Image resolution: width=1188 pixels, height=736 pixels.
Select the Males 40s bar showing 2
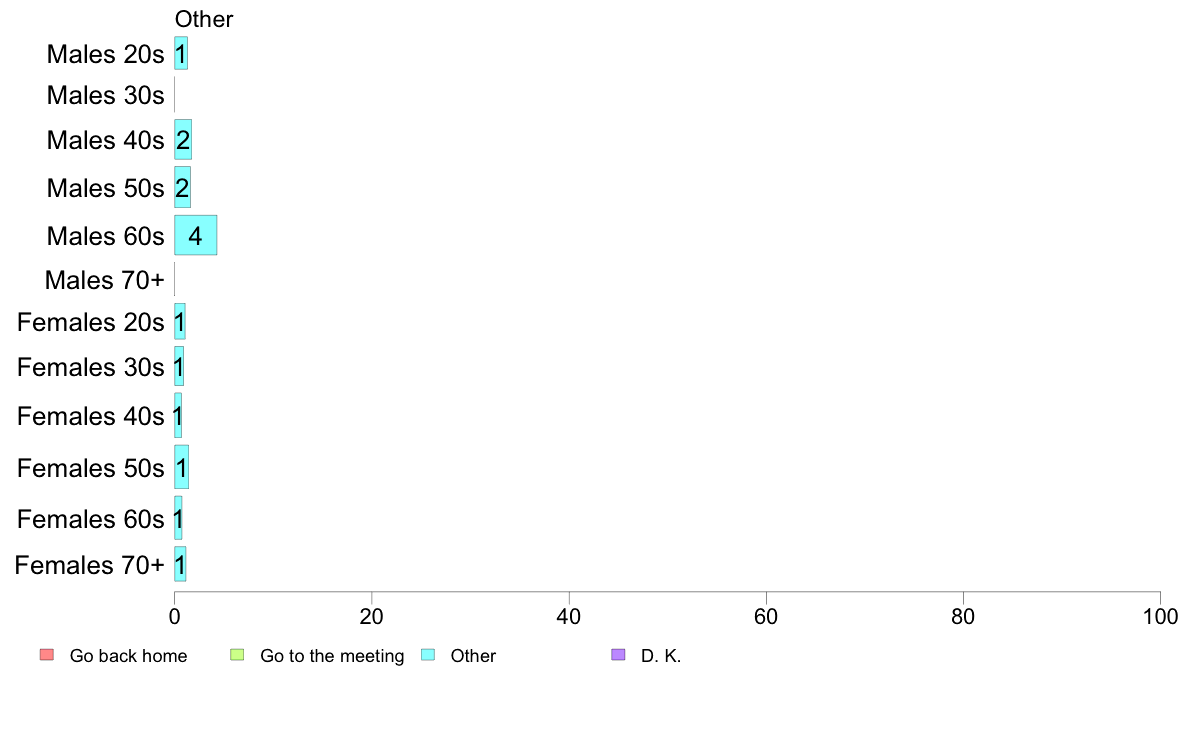pyautogui.click(x=183, y=139)
